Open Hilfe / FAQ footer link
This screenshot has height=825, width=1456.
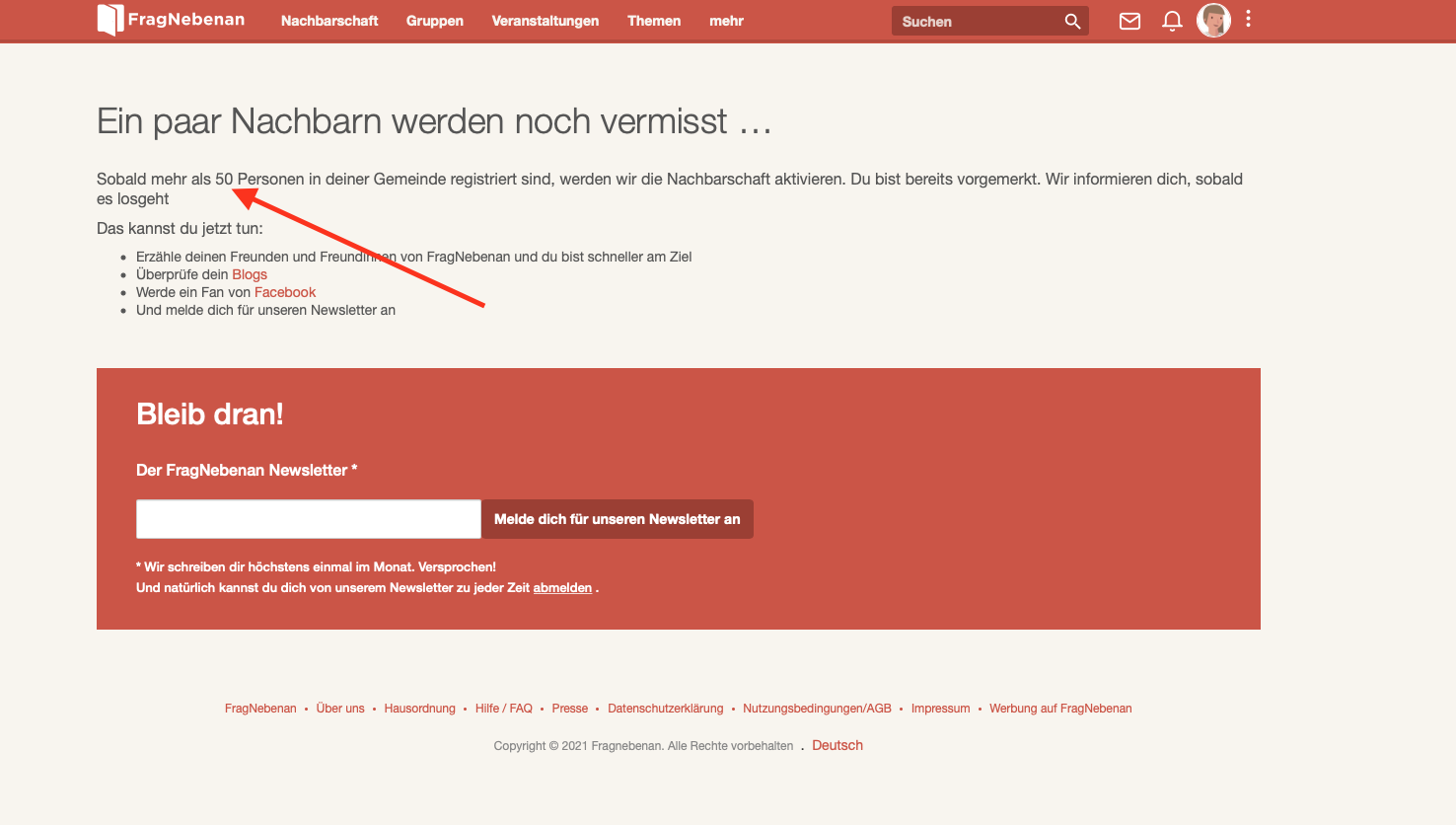(x=503, y=709)
